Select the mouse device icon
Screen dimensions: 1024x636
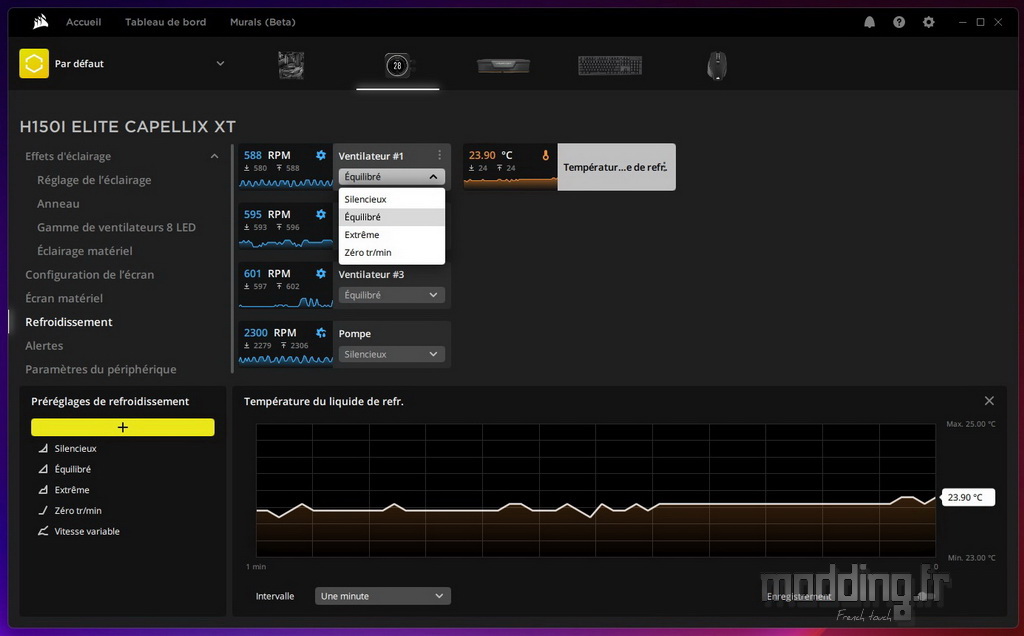click(716, 66)
